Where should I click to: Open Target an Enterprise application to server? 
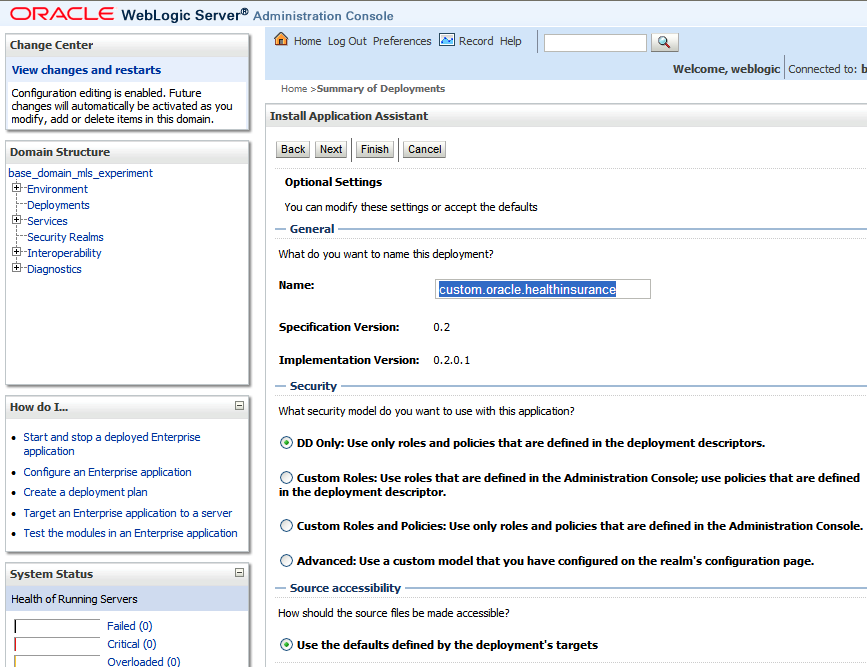point(128,513)
